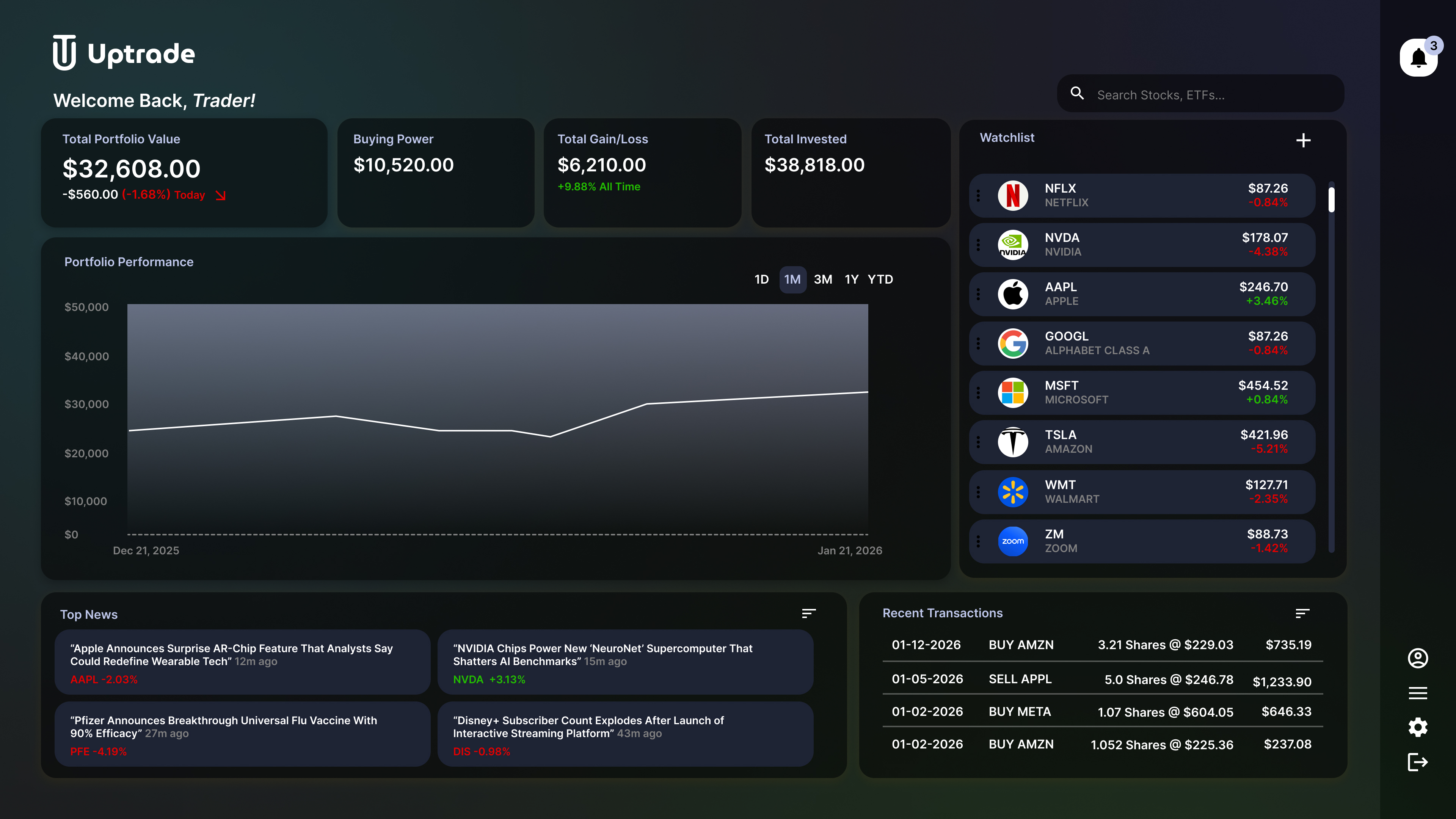Image resolution: width=1456 pixels, height=819 pixels.
Task: Click the Total Gain/Loss card
Action: pos(643,173)
